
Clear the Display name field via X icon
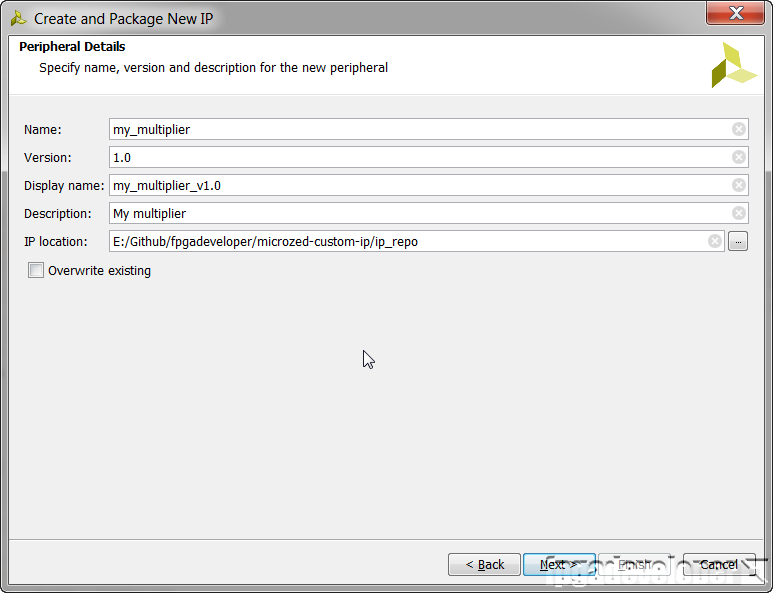[x=738, y=185]
